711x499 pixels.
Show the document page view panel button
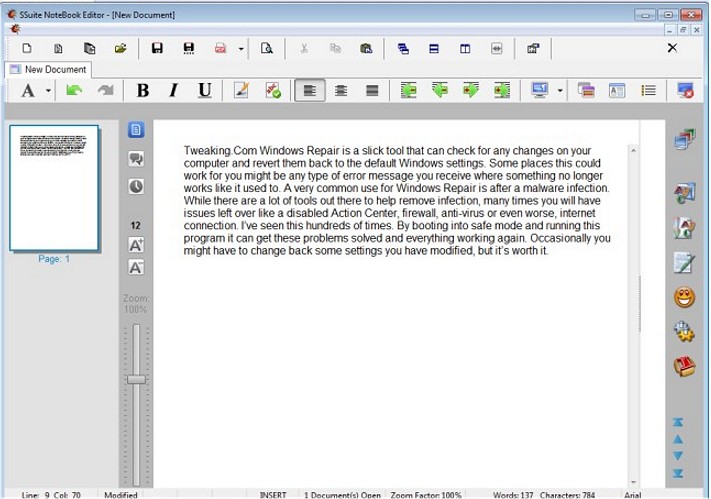pos(136,130)
